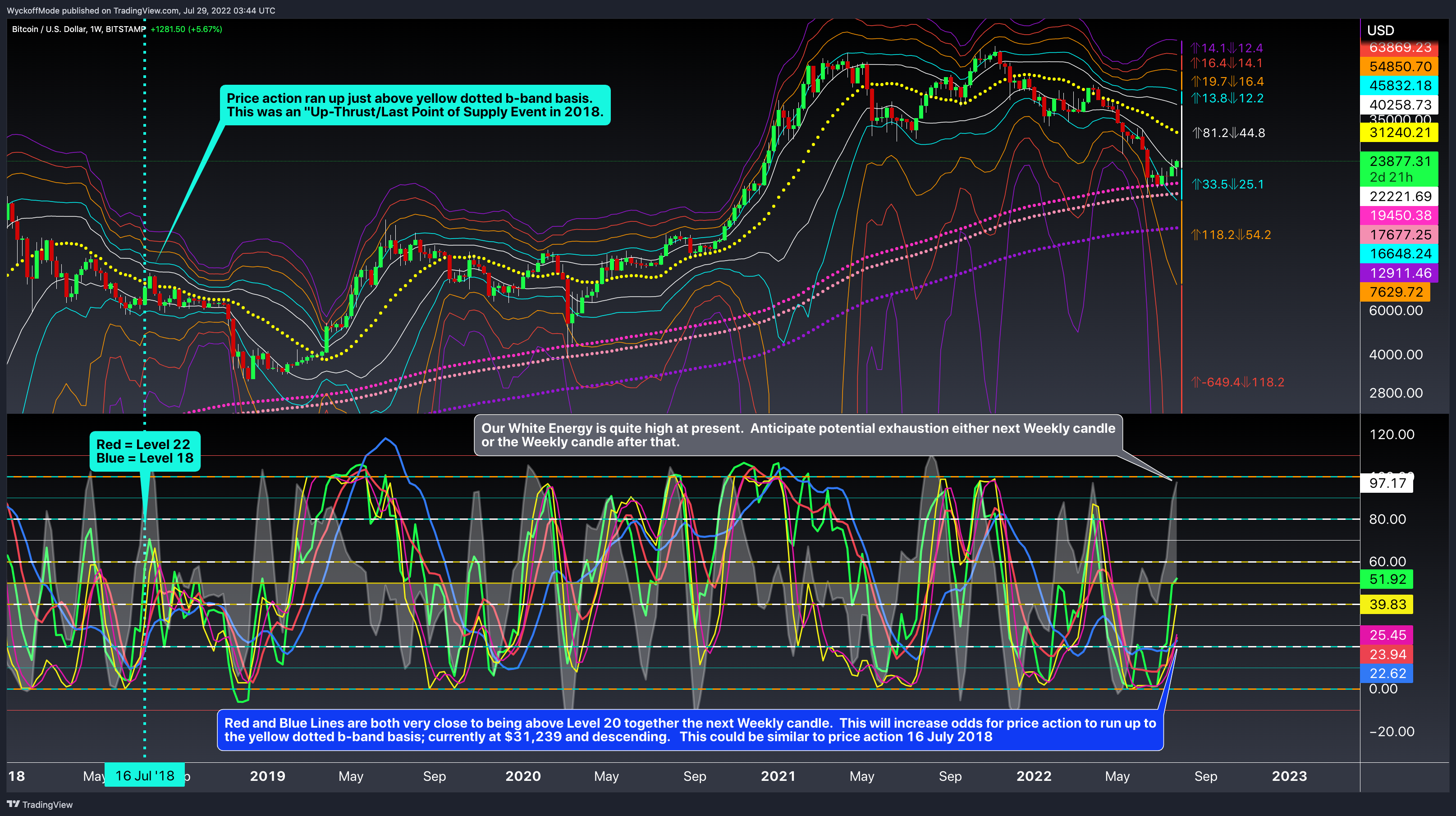Viewport: 1456px width, 816px height.
Task: Click the 4000.00 price axis tick
Action: tap(1395, 355)
